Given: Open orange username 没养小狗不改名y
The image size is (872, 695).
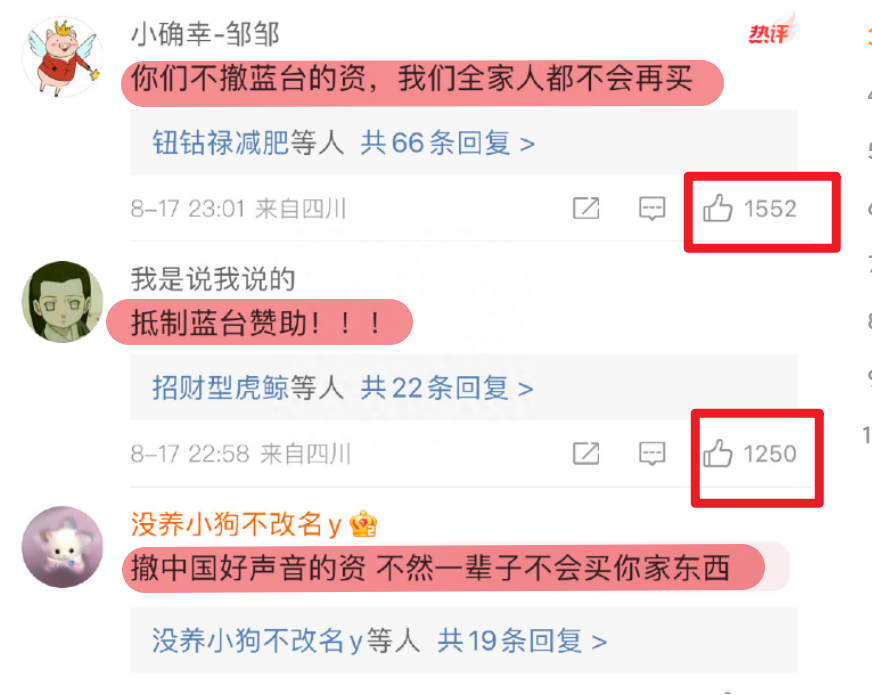Looking at the screenshot, I should (x=236, y=524).
